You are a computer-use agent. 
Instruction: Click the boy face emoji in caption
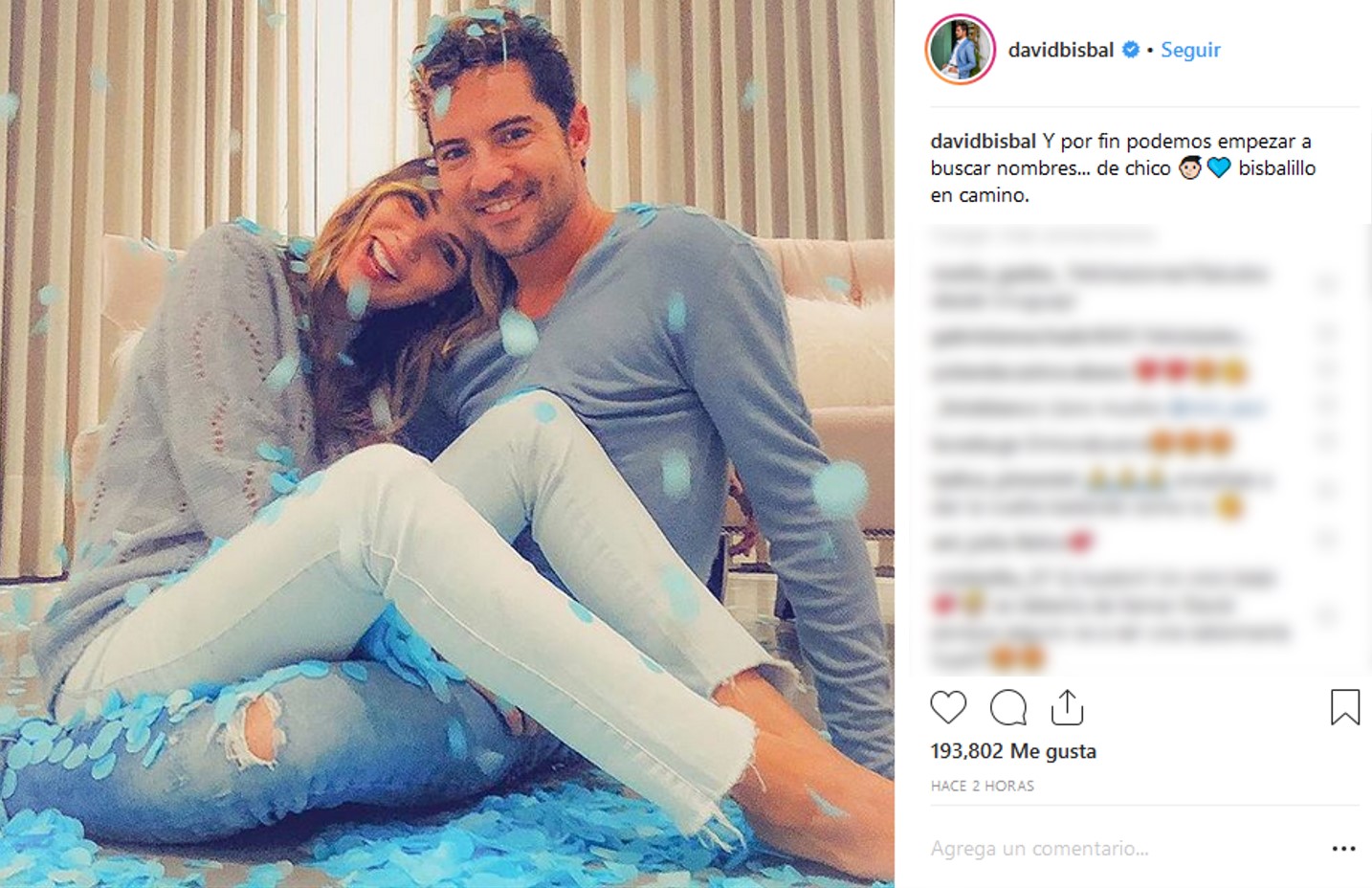pos(1189,168)
